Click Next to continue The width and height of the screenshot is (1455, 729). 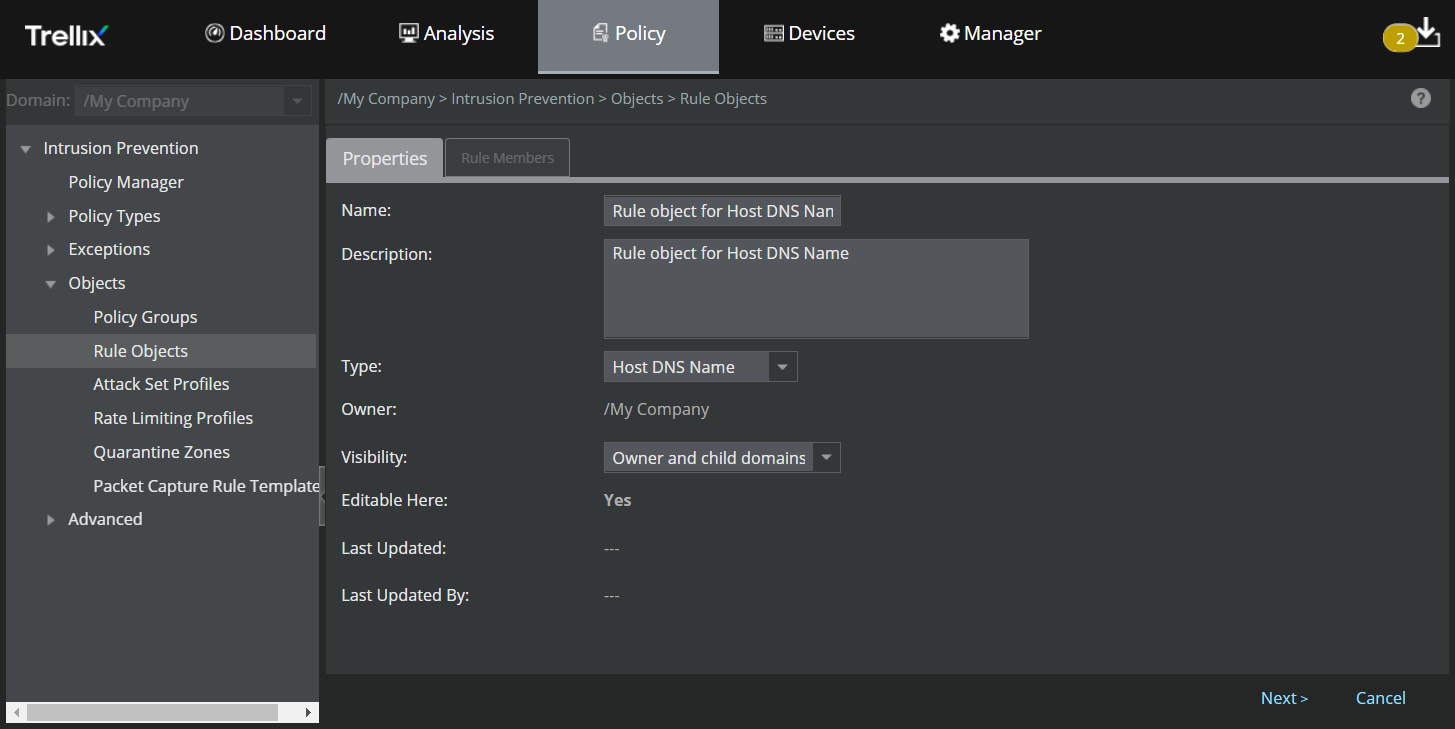[1284, 698]
